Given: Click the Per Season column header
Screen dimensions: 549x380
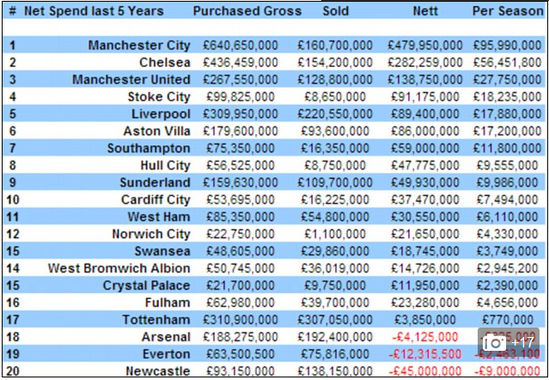Looking at the screenshot, I should click(508, 11).
